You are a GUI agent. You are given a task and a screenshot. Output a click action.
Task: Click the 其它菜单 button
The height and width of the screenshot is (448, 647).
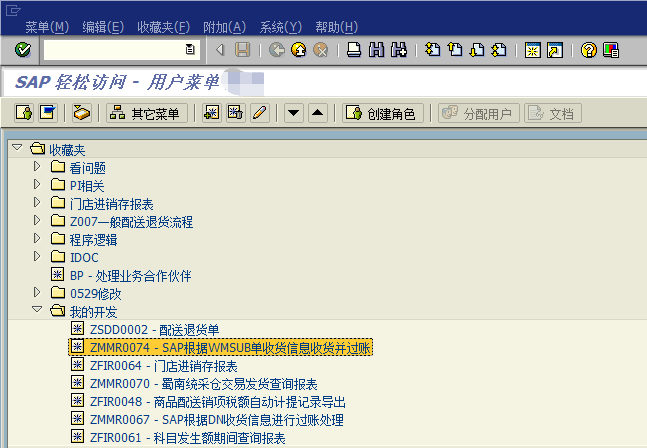pyautogui.click(x=147, y=113)
